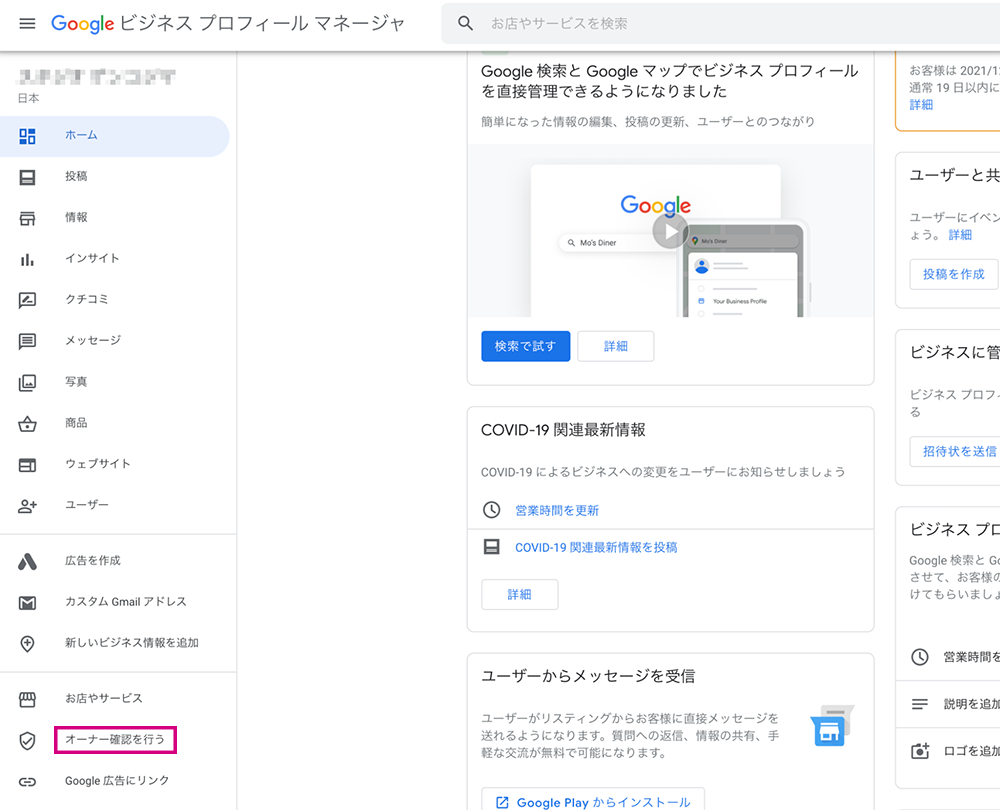The height and width of the screenshot is (810, 1000).
Task: Click 詳細 button in COVID-19 card
Action: pyautogui.click(x=519, y=594)
